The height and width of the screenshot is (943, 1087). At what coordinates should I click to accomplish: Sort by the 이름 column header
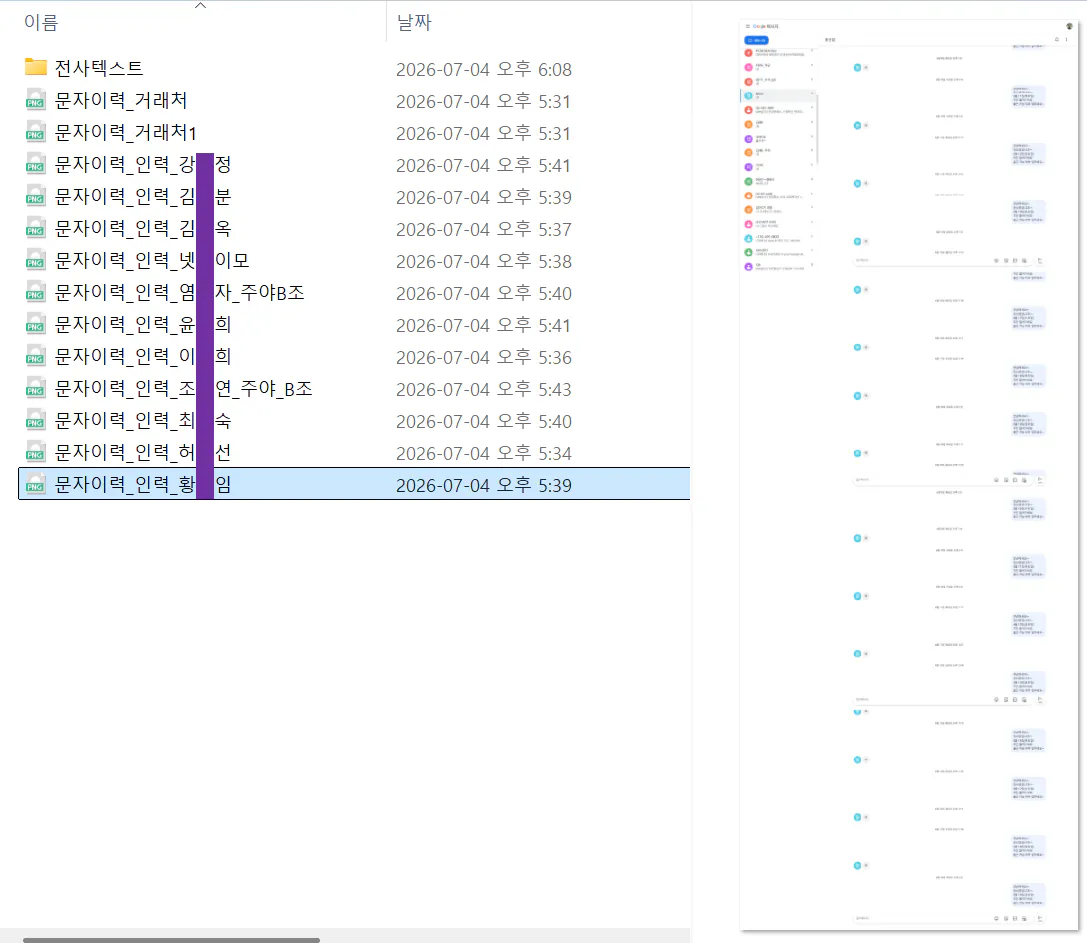click(41, 22)
